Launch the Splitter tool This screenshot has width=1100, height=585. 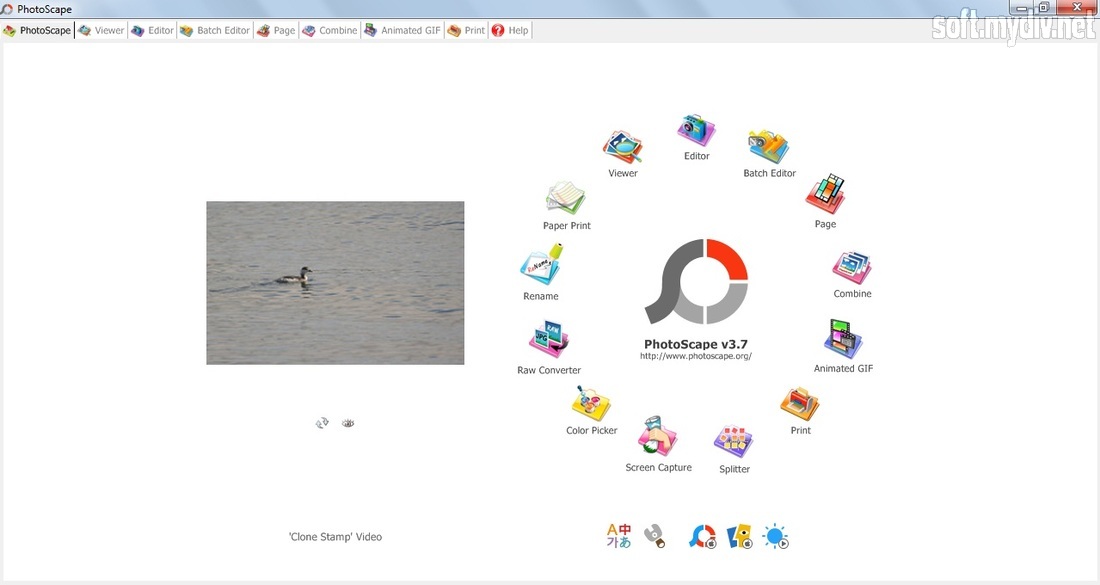[x=734, y=442]
